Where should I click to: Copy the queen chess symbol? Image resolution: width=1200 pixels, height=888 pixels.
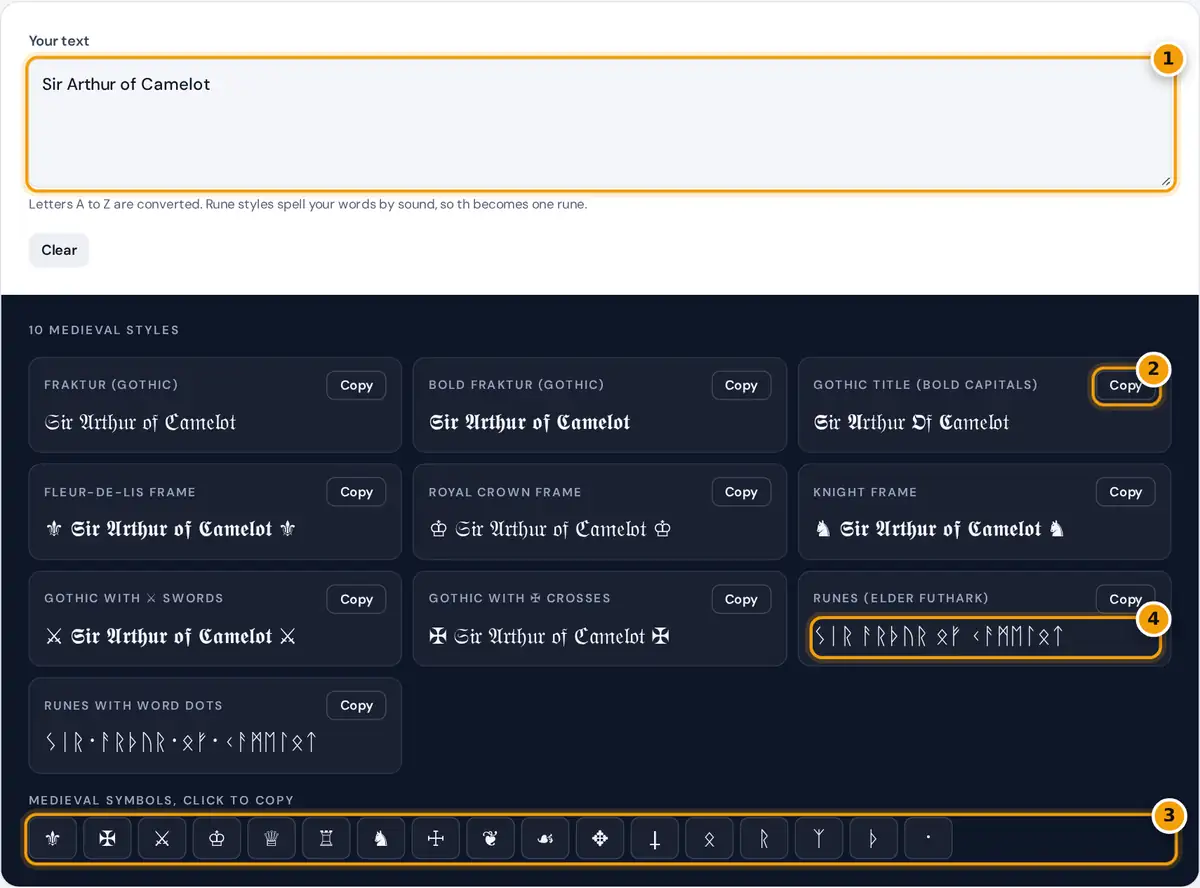coord(272,839)
